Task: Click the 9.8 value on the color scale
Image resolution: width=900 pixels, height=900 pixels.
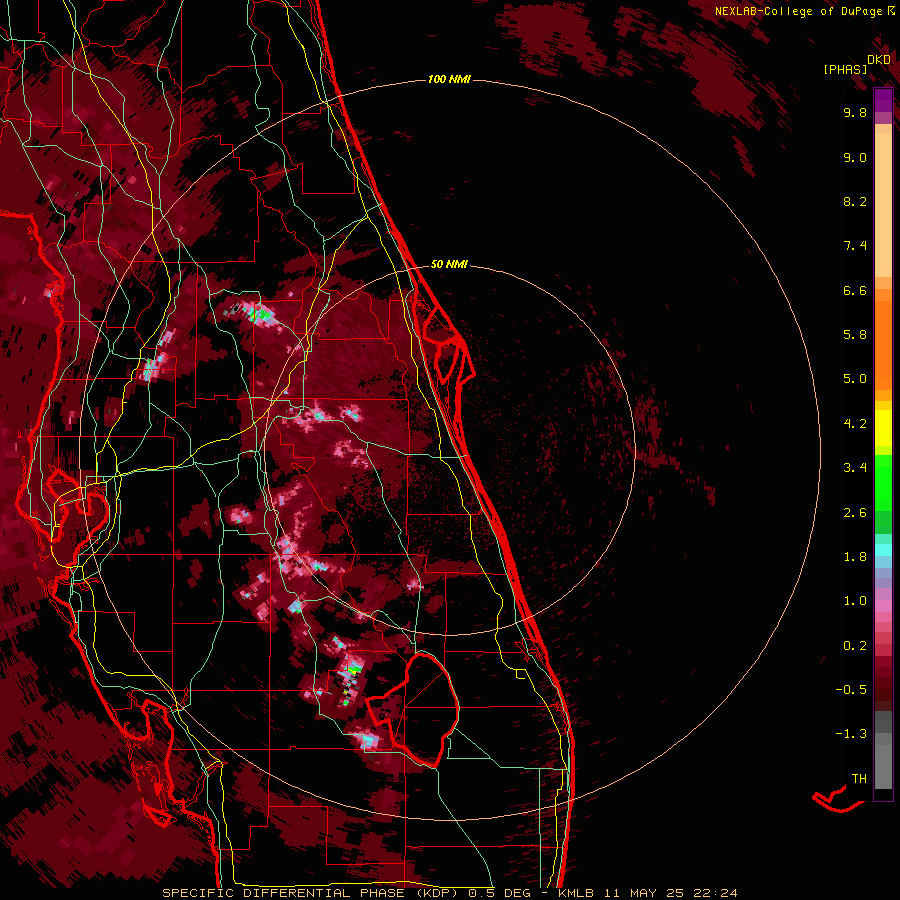Action: tap(855, 112)
